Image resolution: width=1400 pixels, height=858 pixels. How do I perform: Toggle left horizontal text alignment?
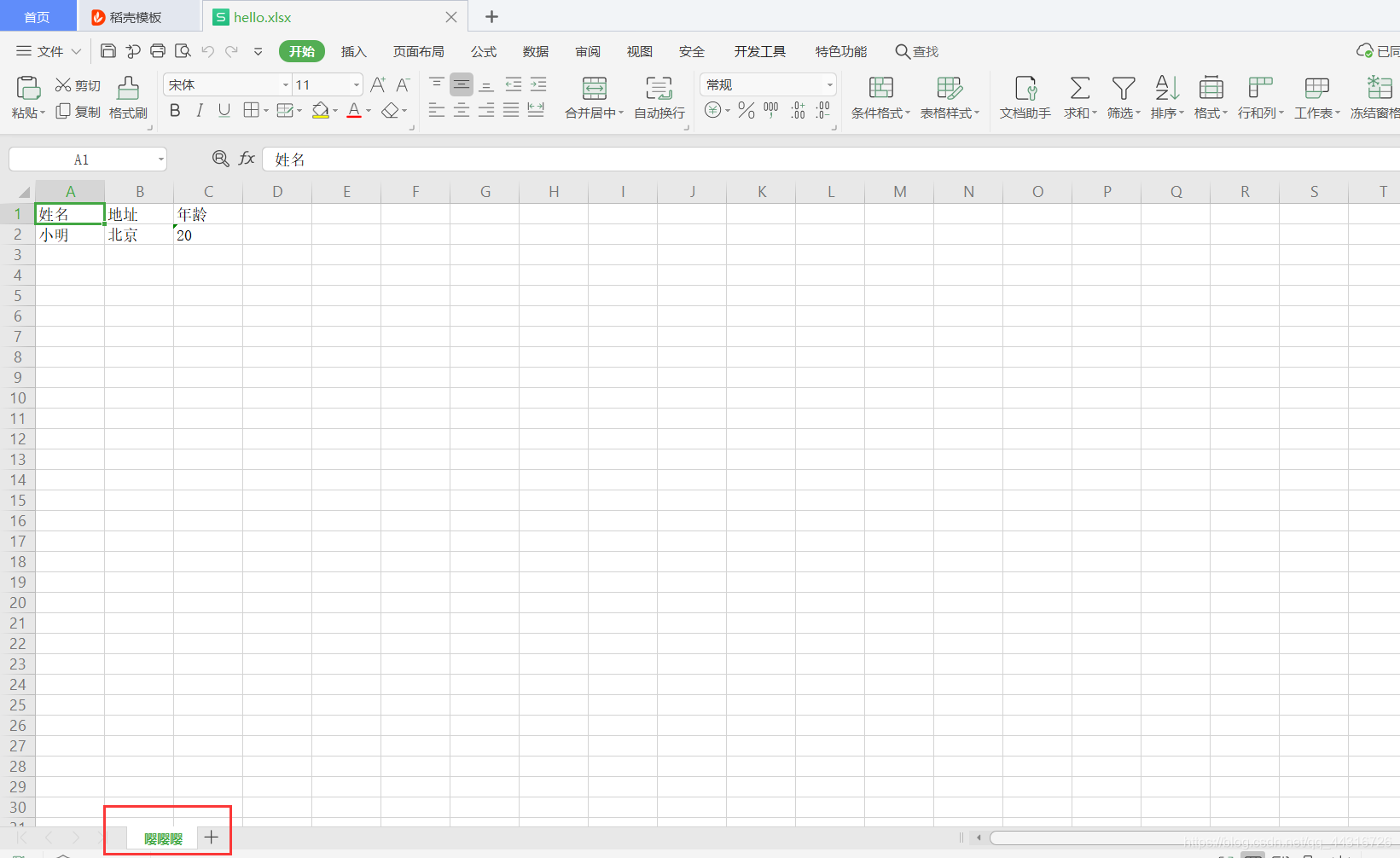[437, 110]
